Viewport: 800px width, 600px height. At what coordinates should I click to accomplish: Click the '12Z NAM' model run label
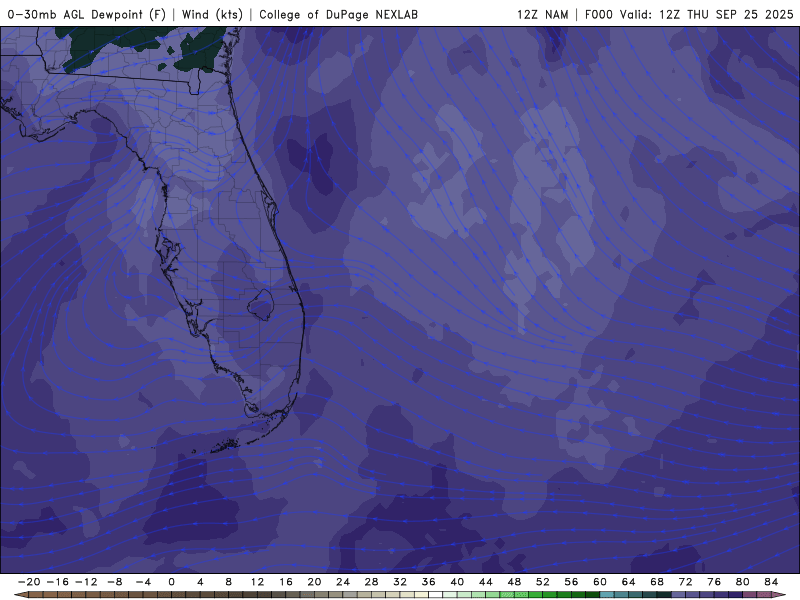(542, 15)
